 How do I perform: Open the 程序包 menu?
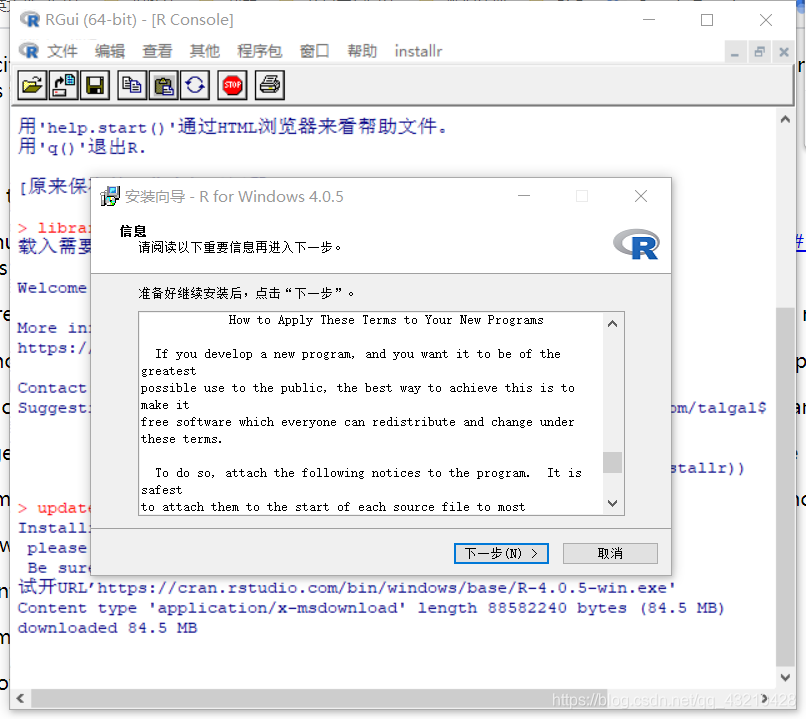click(x=260, y=51)
